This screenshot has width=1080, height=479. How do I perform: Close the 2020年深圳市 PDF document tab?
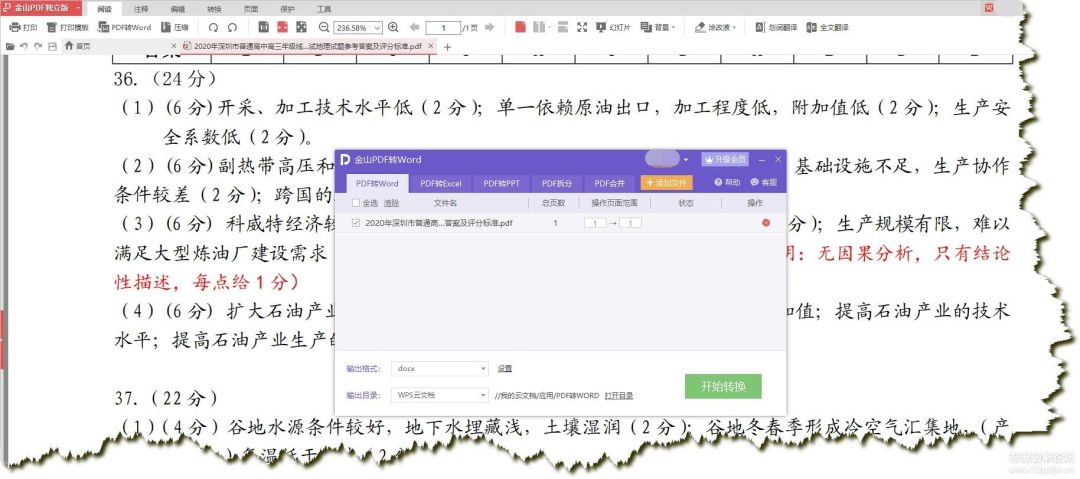431,46
